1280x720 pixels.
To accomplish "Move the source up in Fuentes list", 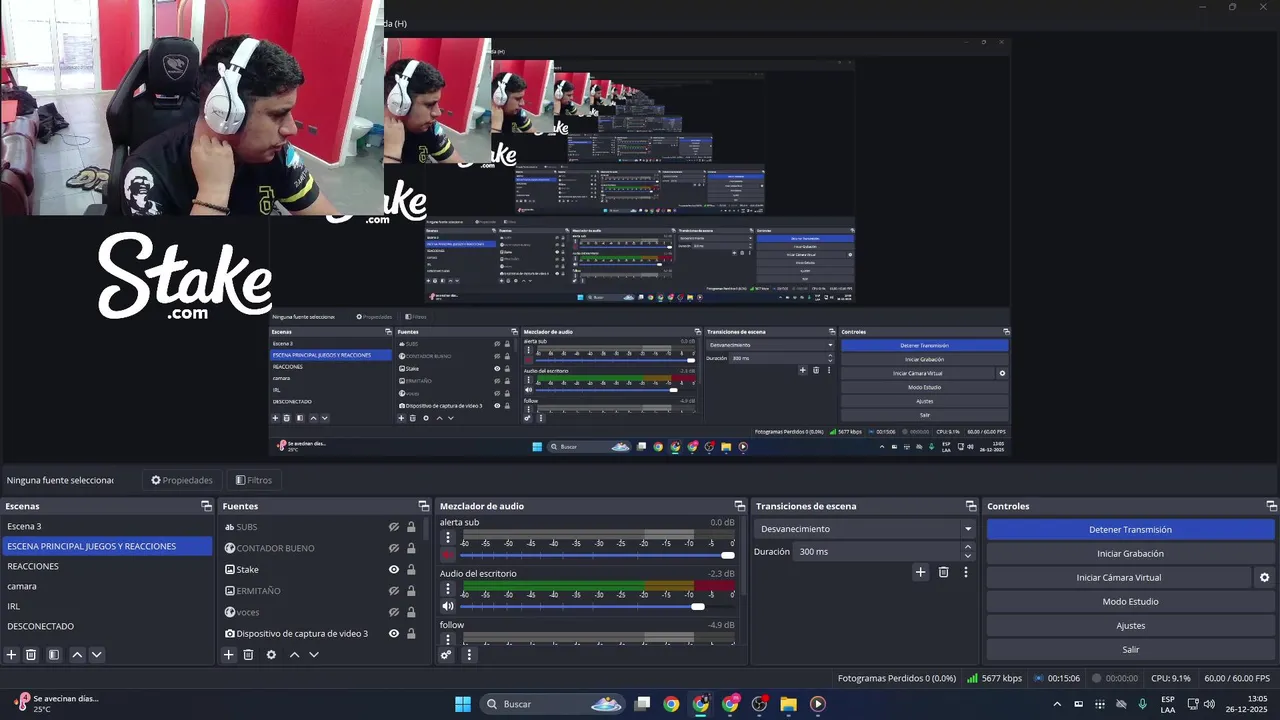I will (294, 655).
